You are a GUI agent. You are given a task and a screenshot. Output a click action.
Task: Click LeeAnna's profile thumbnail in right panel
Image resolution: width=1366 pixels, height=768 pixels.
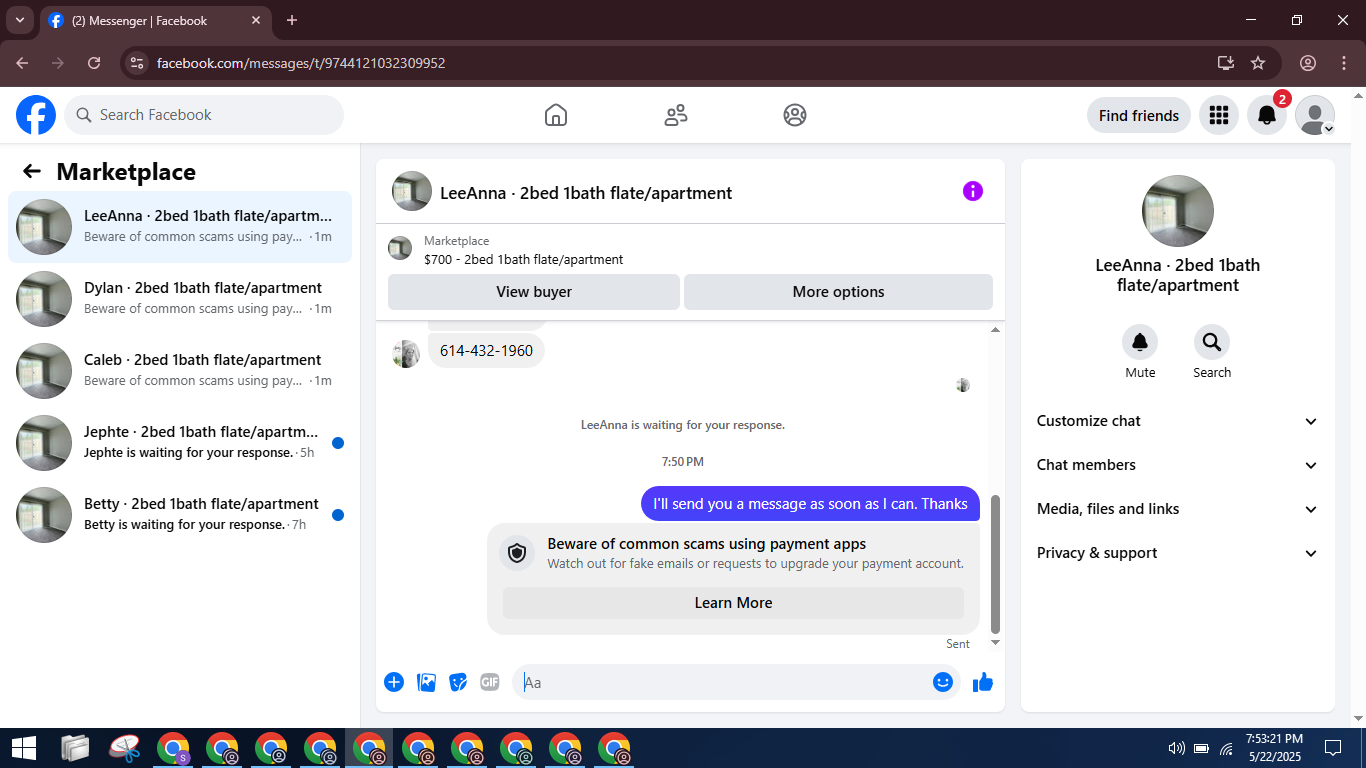(x=1178, y=211)
